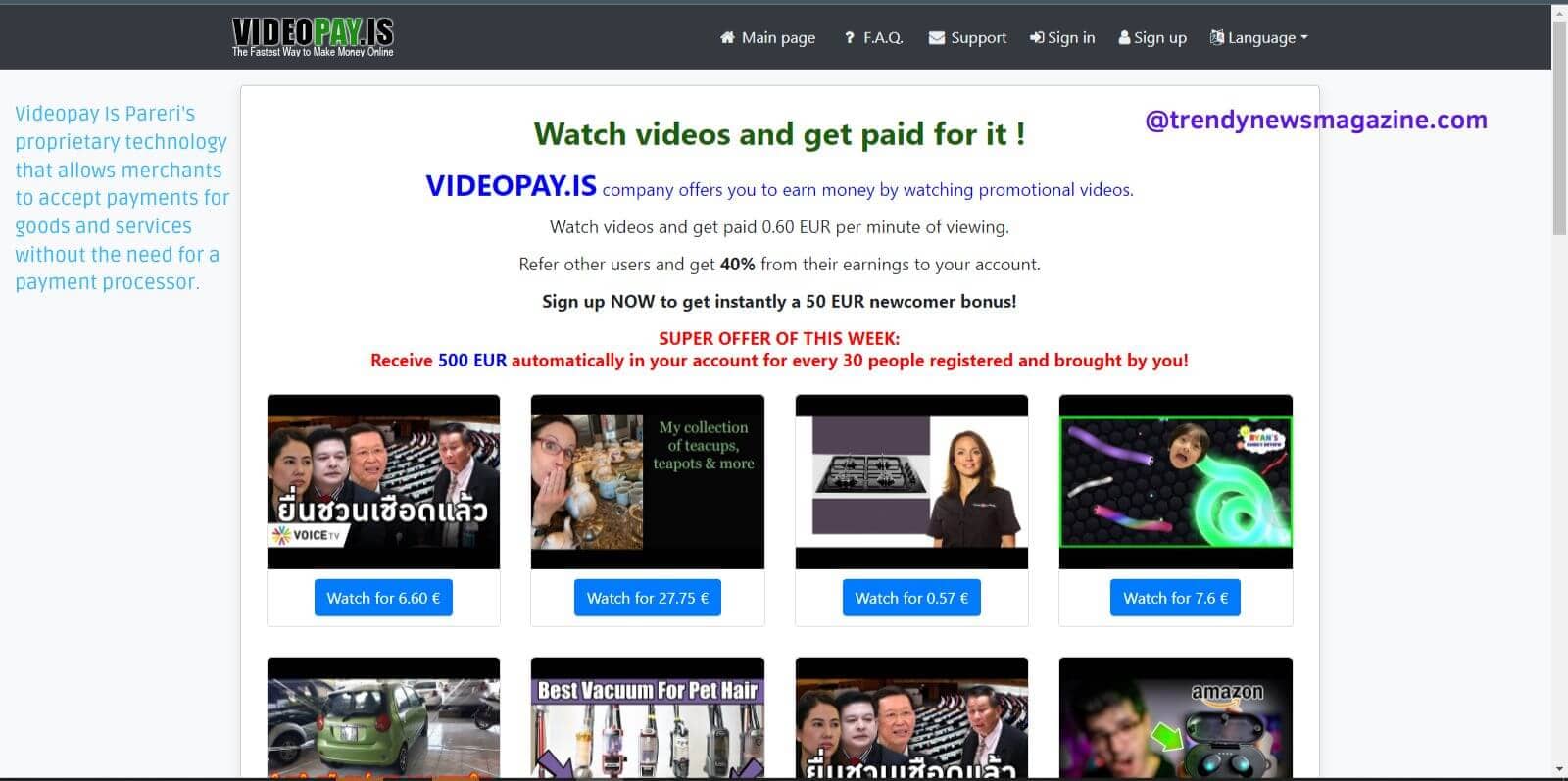Click the language book icon

1217,37
